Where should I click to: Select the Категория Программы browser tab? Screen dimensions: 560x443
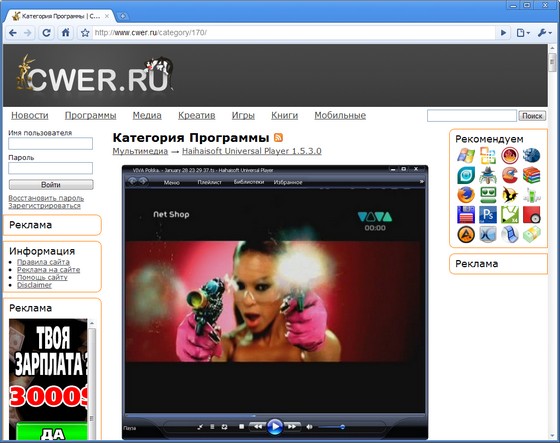pyautogui.click(x=60, y=16)
